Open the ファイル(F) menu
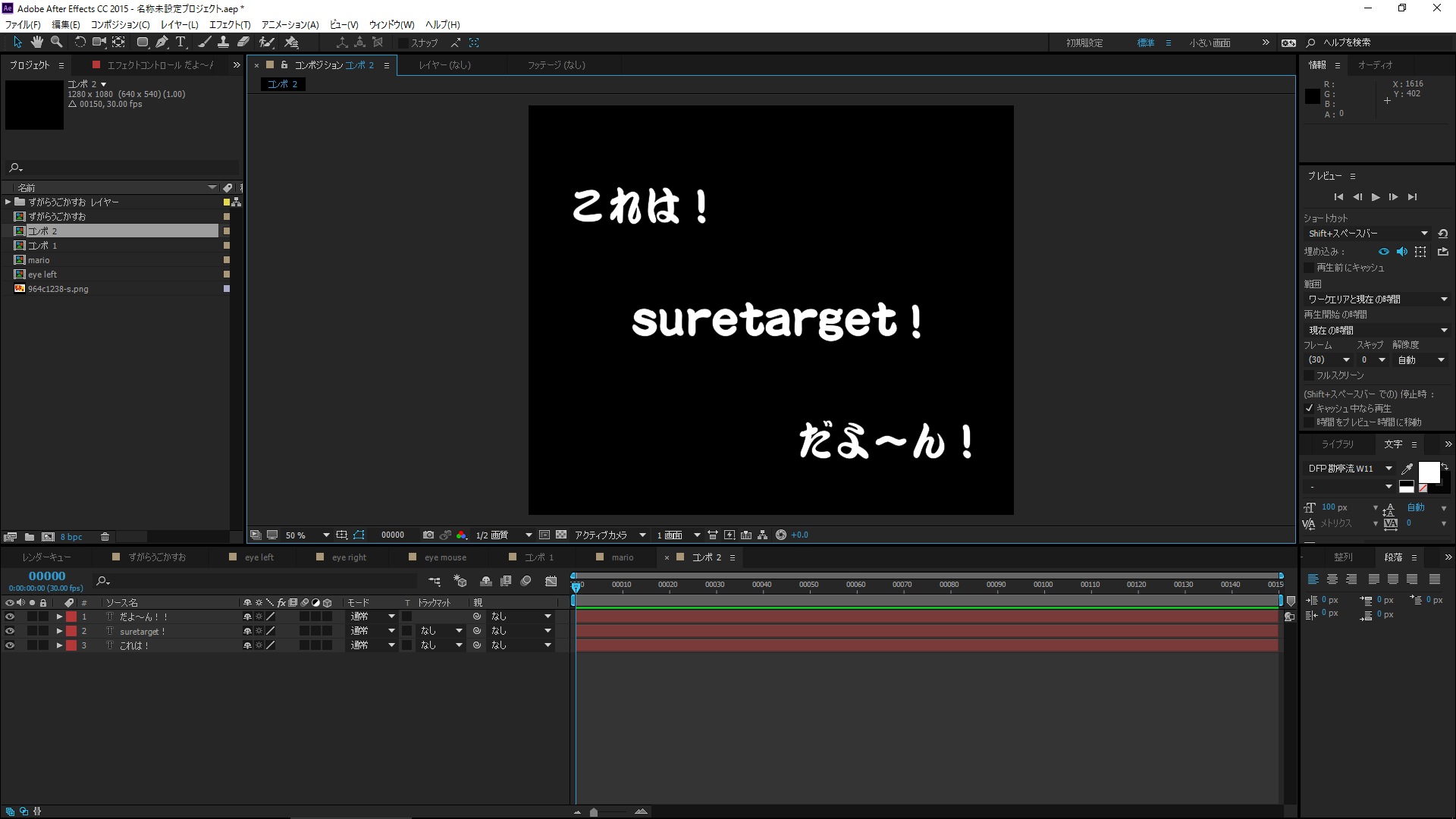 [x=23, y=24]
